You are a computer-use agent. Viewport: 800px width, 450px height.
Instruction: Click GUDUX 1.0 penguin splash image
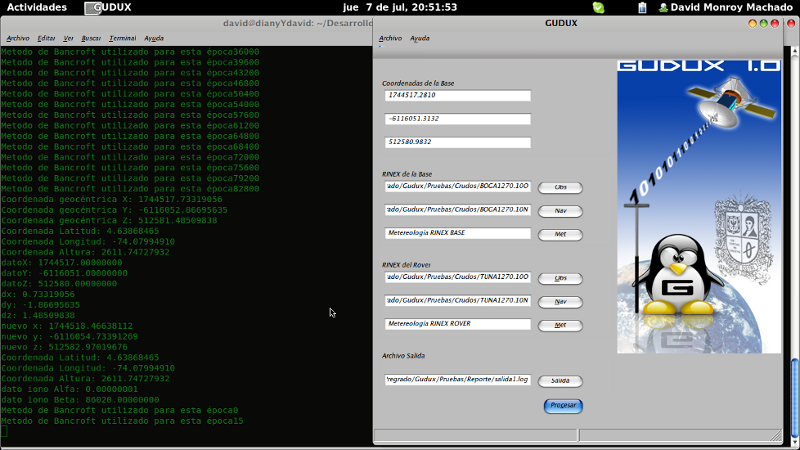(x=698, y=207)
